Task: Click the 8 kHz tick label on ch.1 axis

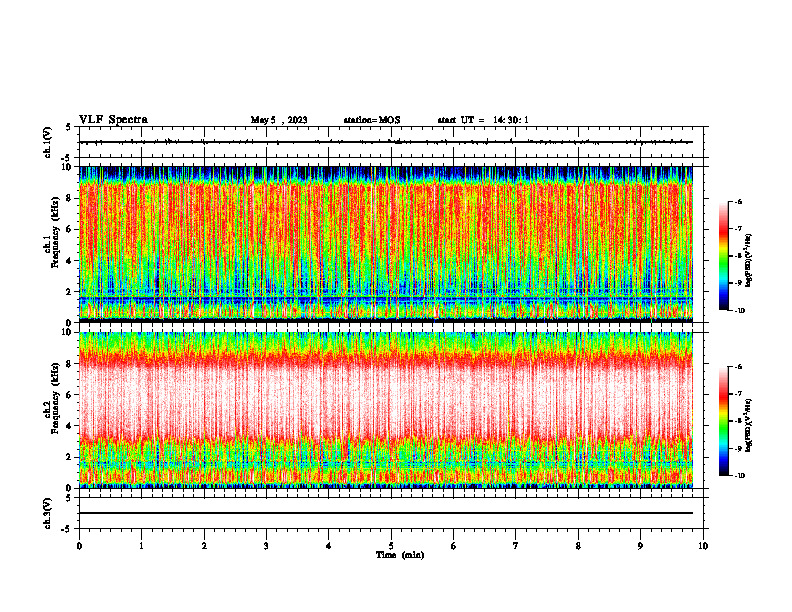Action: coord(70,198)
